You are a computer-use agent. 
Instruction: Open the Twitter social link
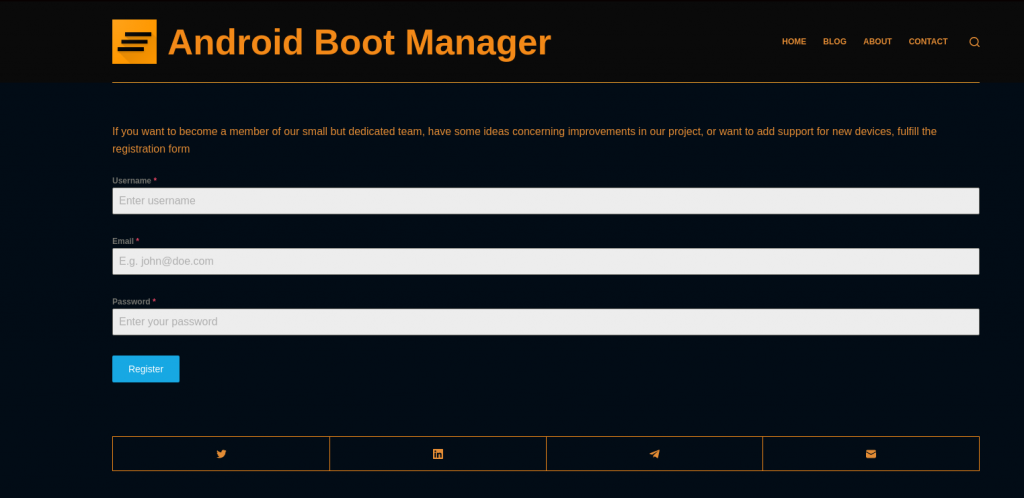point(221,454)
